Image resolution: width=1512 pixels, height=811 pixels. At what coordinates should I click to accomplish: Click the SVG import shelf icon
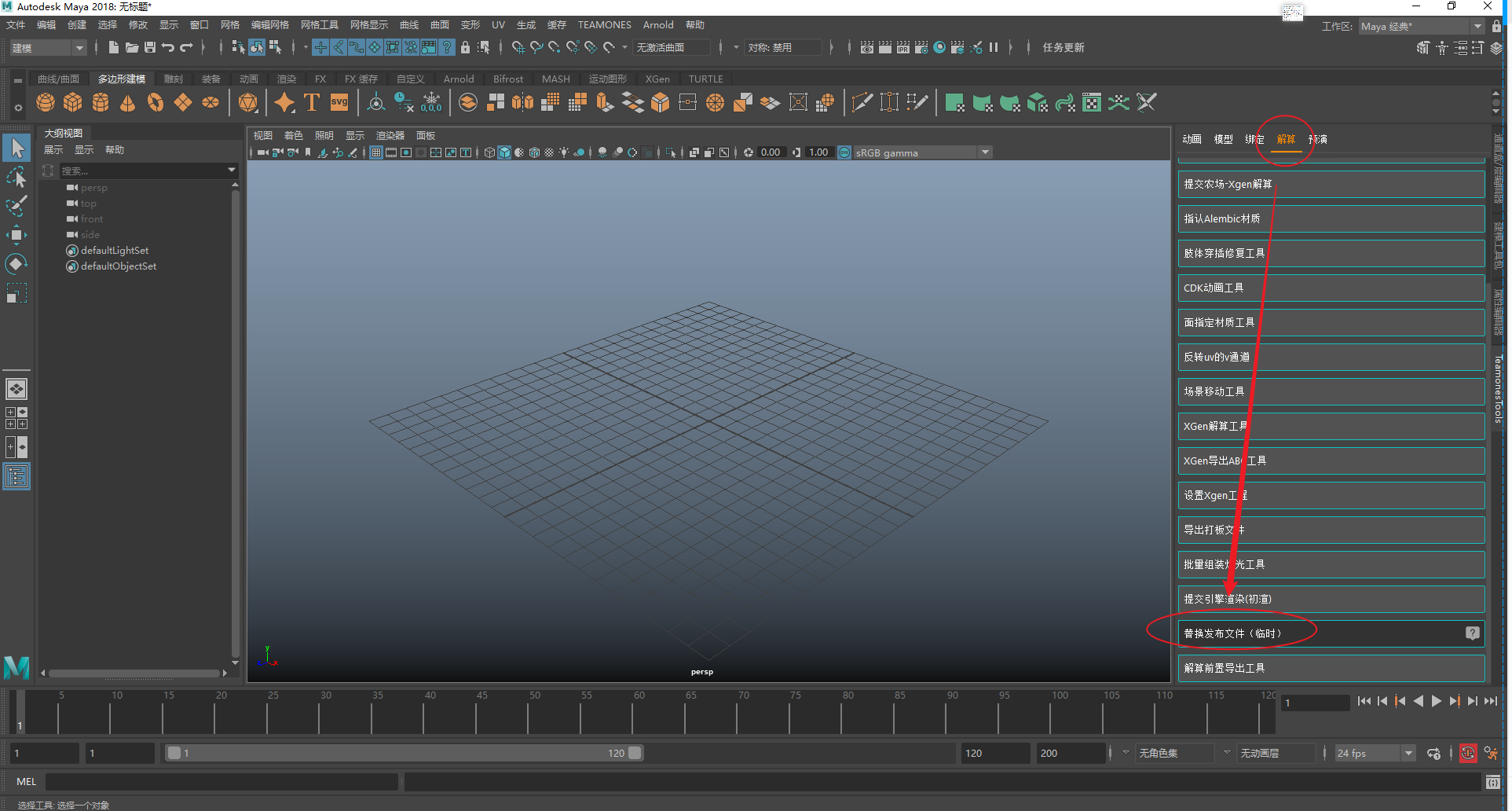[339, 103]
